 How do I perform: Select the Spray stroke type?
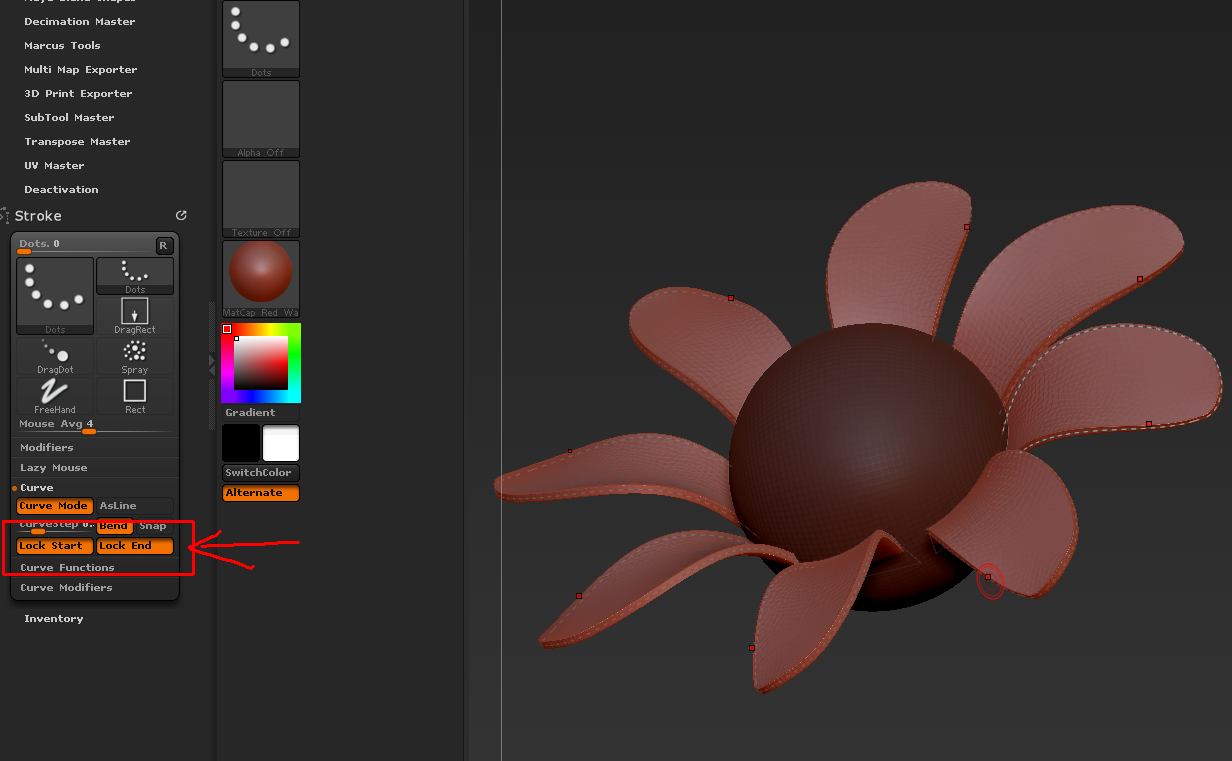point(134,355)
